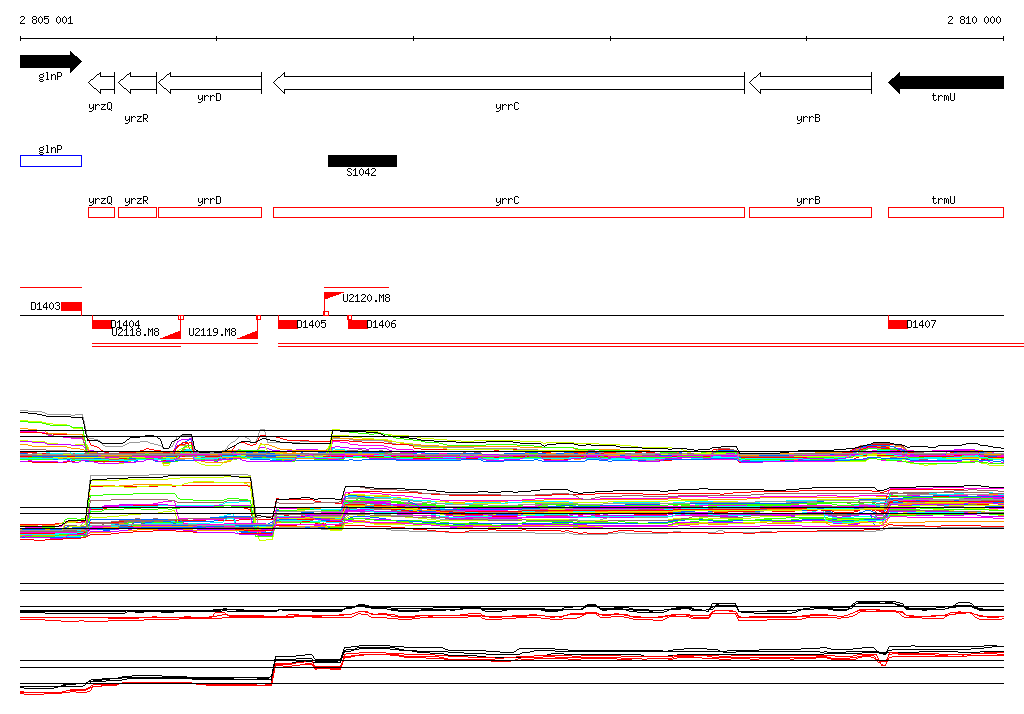Select the black S1042 segment bar

[362, 161]
